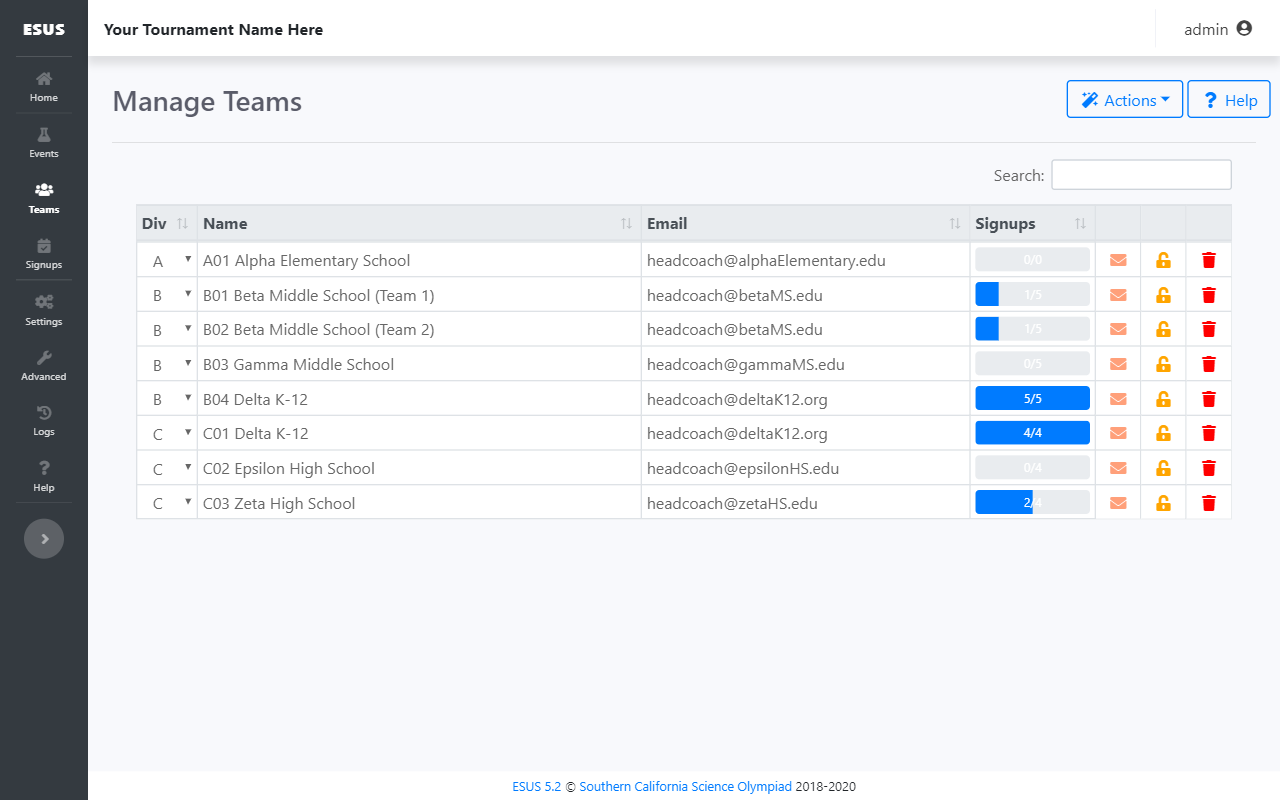The height and width of the screenshot is (800, 1280).
Task: Change division dropdown for Alpha Elementary School
Action: tap(167, 260)
